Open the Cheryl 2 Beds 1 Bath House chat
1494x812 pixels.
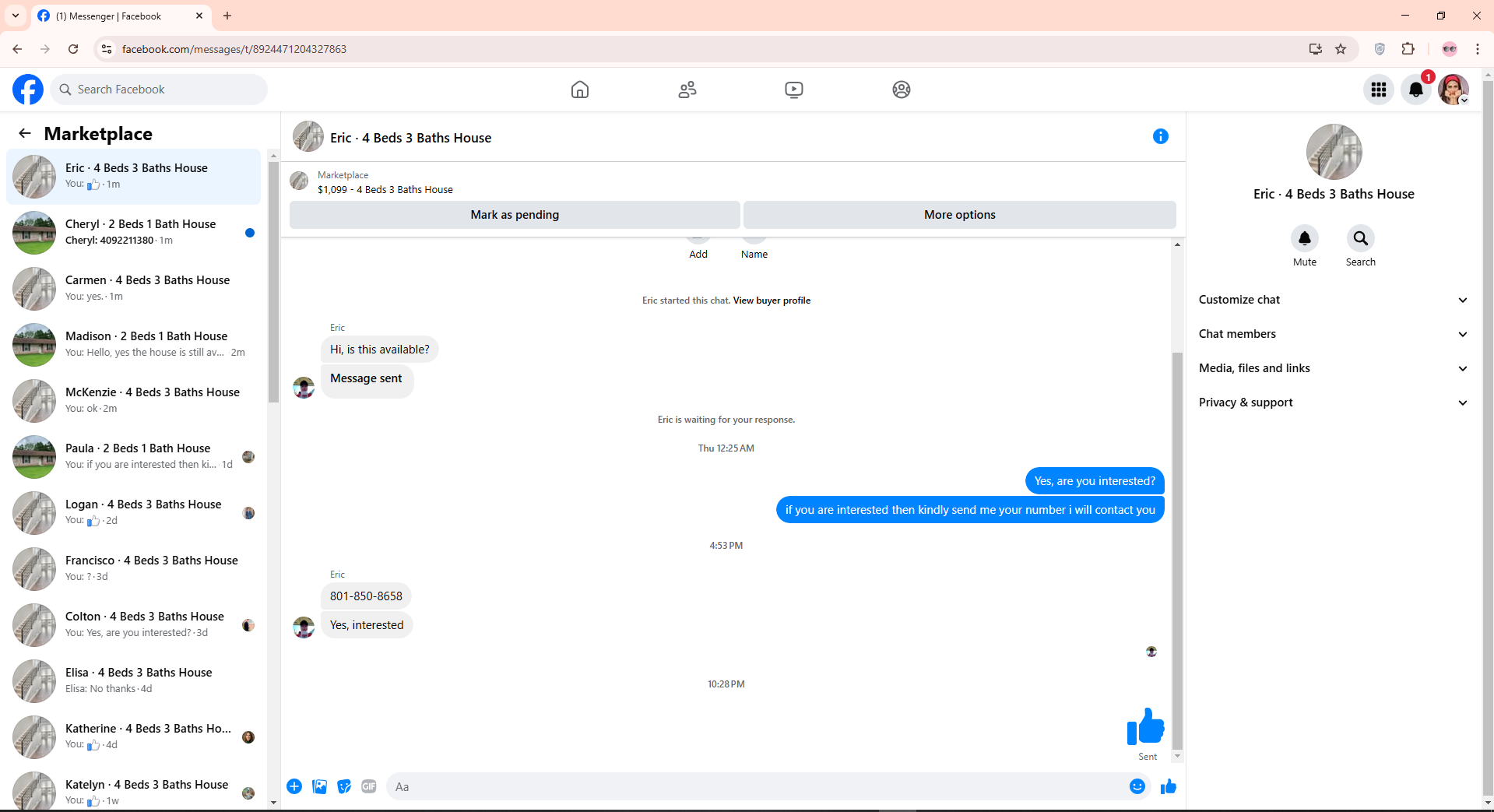pyautogui.click(x=134, y=233)
